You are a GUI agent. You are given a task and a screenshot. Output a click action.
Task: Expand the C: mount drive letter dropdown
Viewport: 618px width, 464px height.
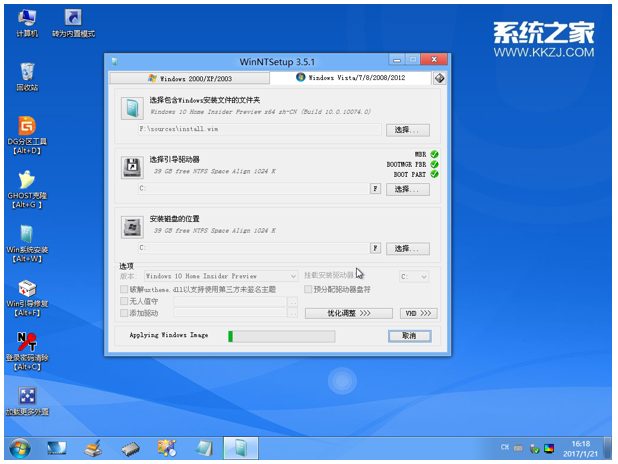pos(413,276)
